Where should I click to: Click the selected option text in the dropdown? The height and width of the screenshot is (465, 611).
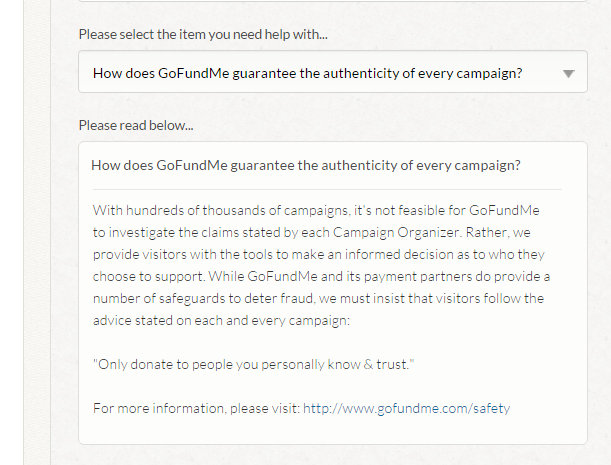pos(307,73)
